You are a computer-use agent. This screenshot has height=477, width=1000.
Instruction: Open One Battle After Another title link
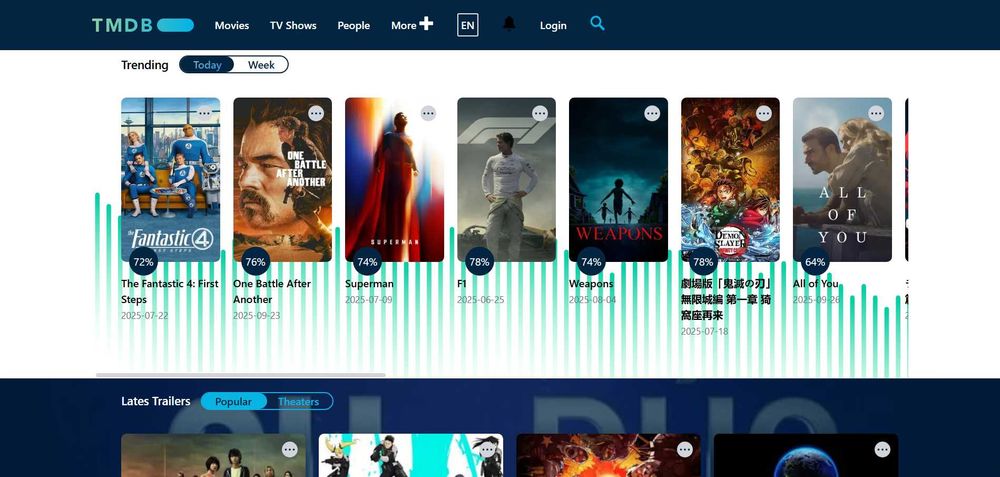coord(272,291)
